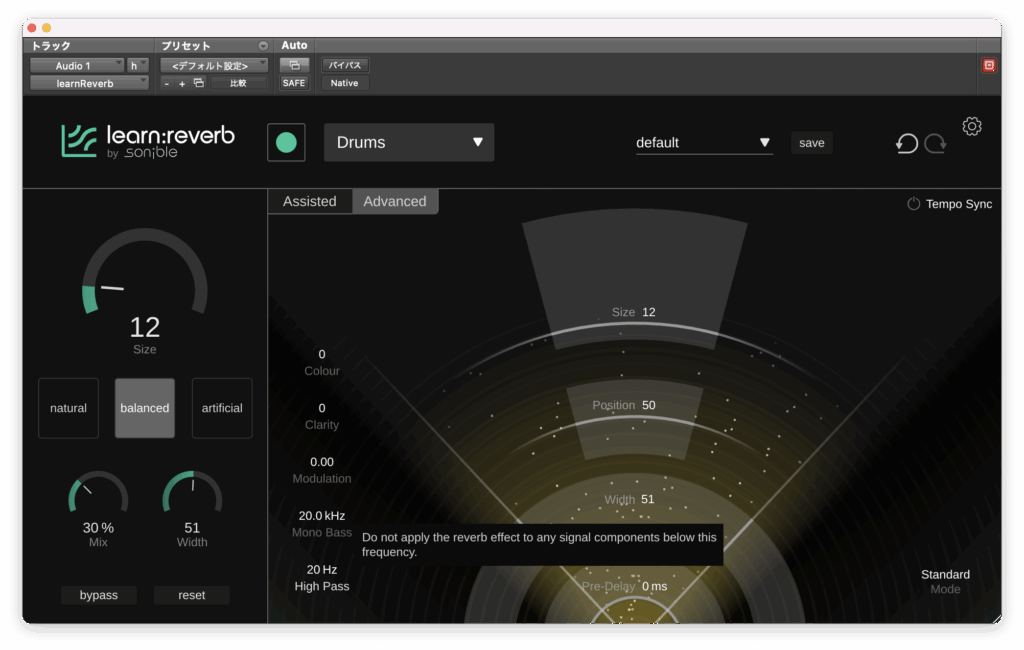Open the learnReverb plugin selector
1024x650 pixels.
pos(89,83)
